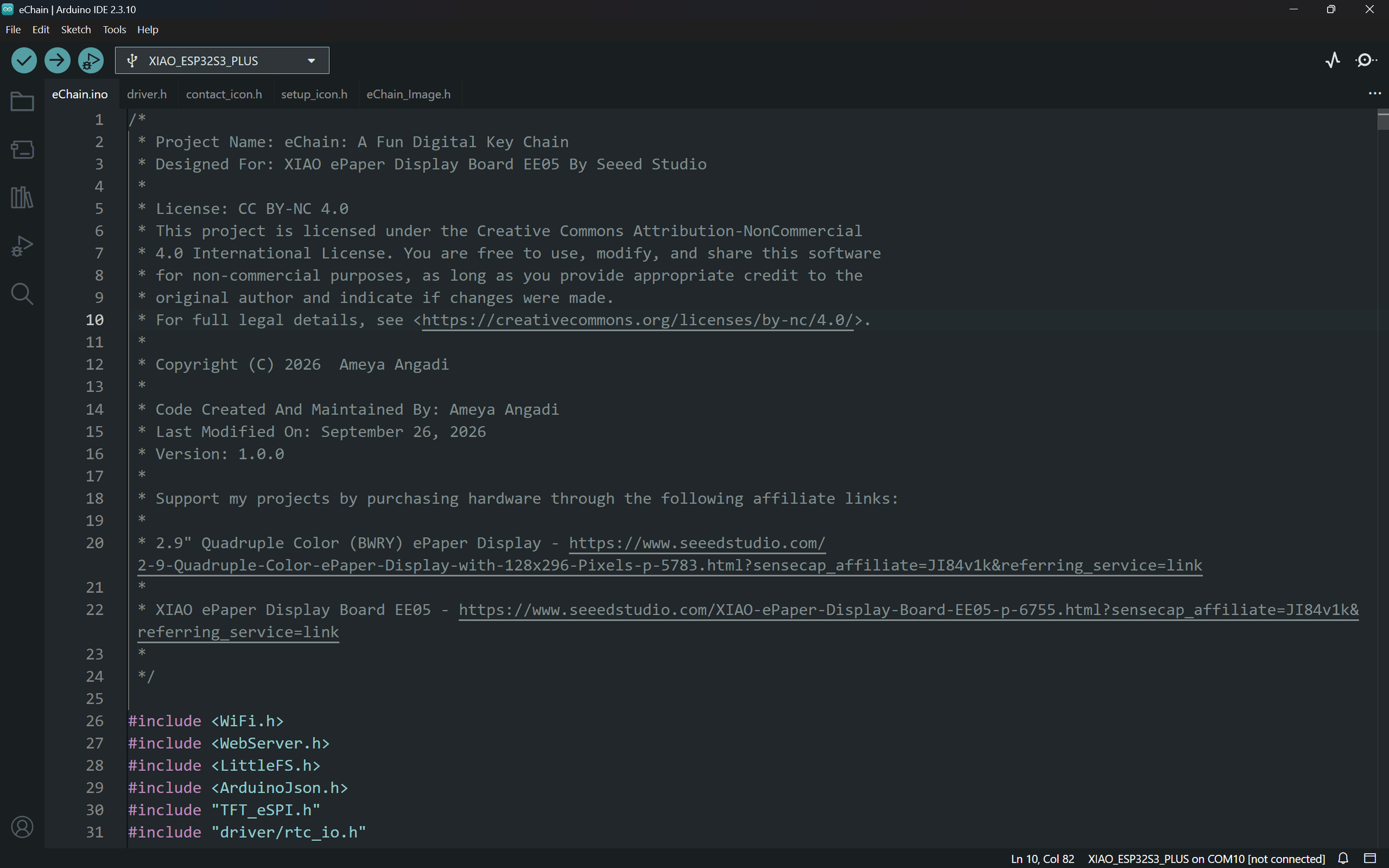Verify the sketch with the checkmark button
This screenshot has width=1389, height=868.
pos(24,60)
